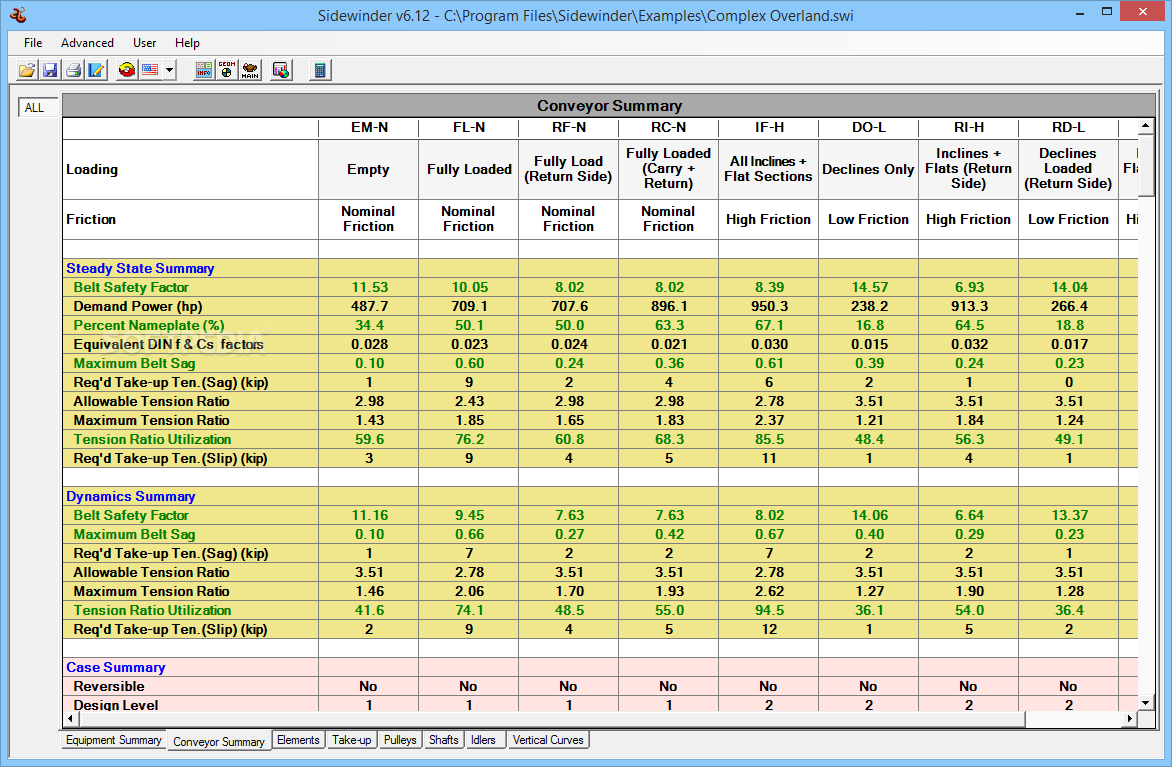
Task: Click the RF-N column header
Action: tap(569, 128)
